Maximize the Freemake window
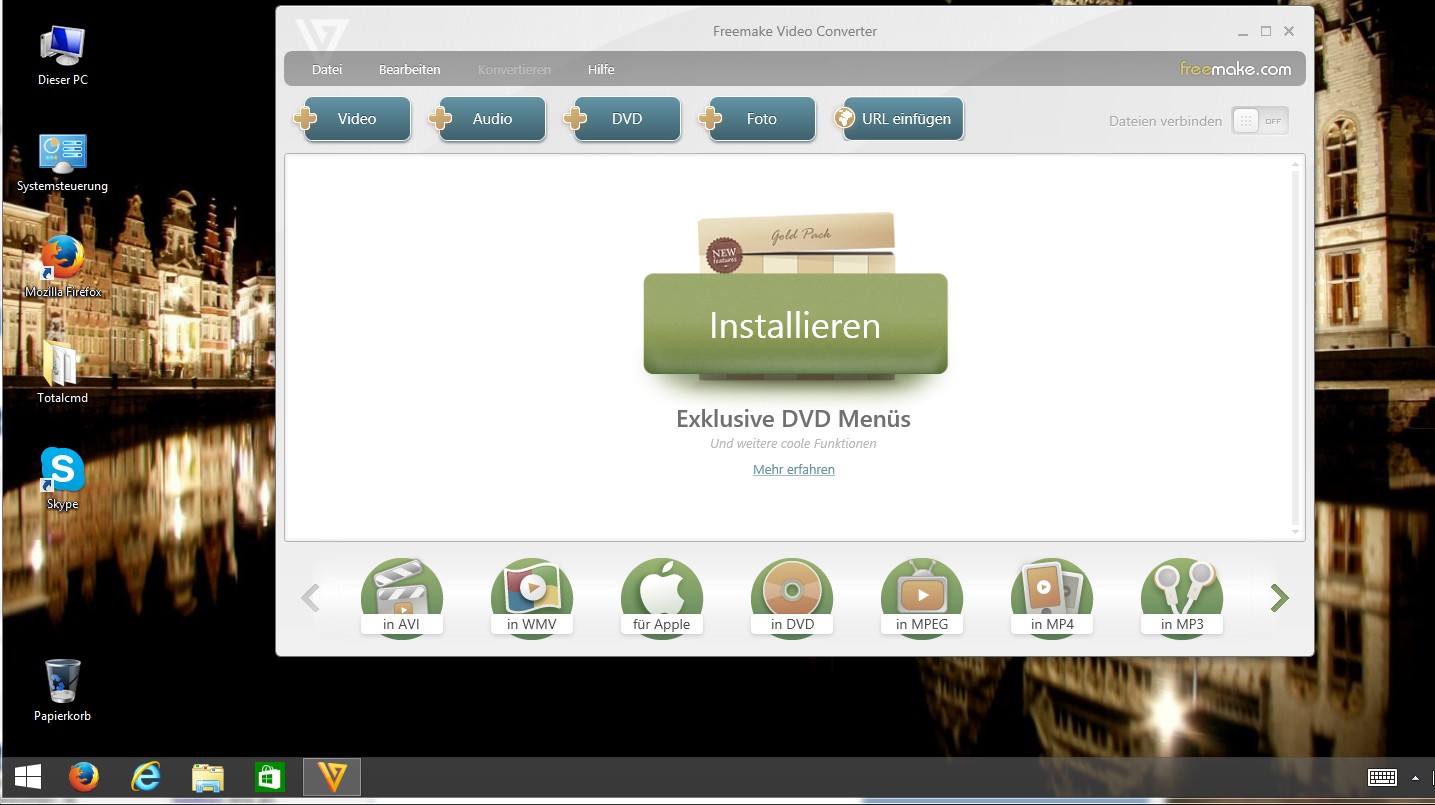Image resolution: width=1435 pixels, height=805 pixels. click(1266, 31)
